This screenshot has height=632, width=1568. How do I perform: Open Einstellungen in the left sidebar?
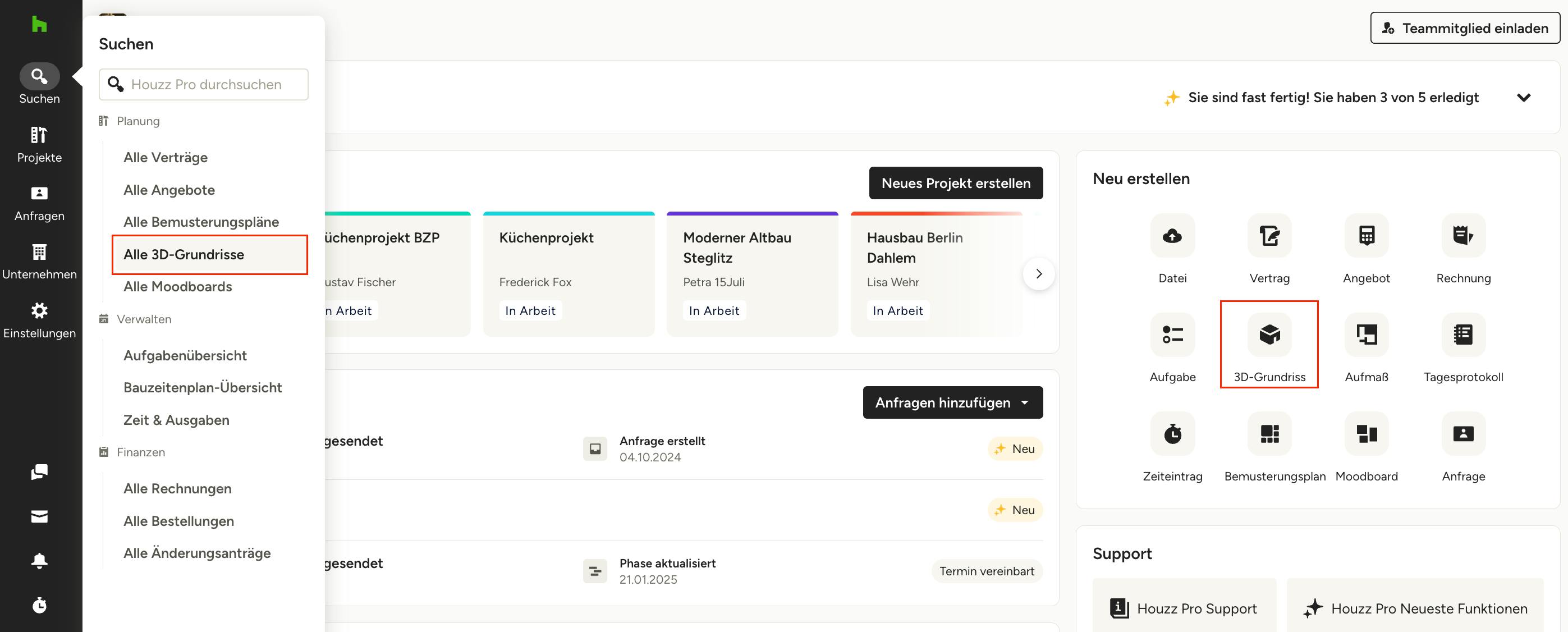coord(39,320)
